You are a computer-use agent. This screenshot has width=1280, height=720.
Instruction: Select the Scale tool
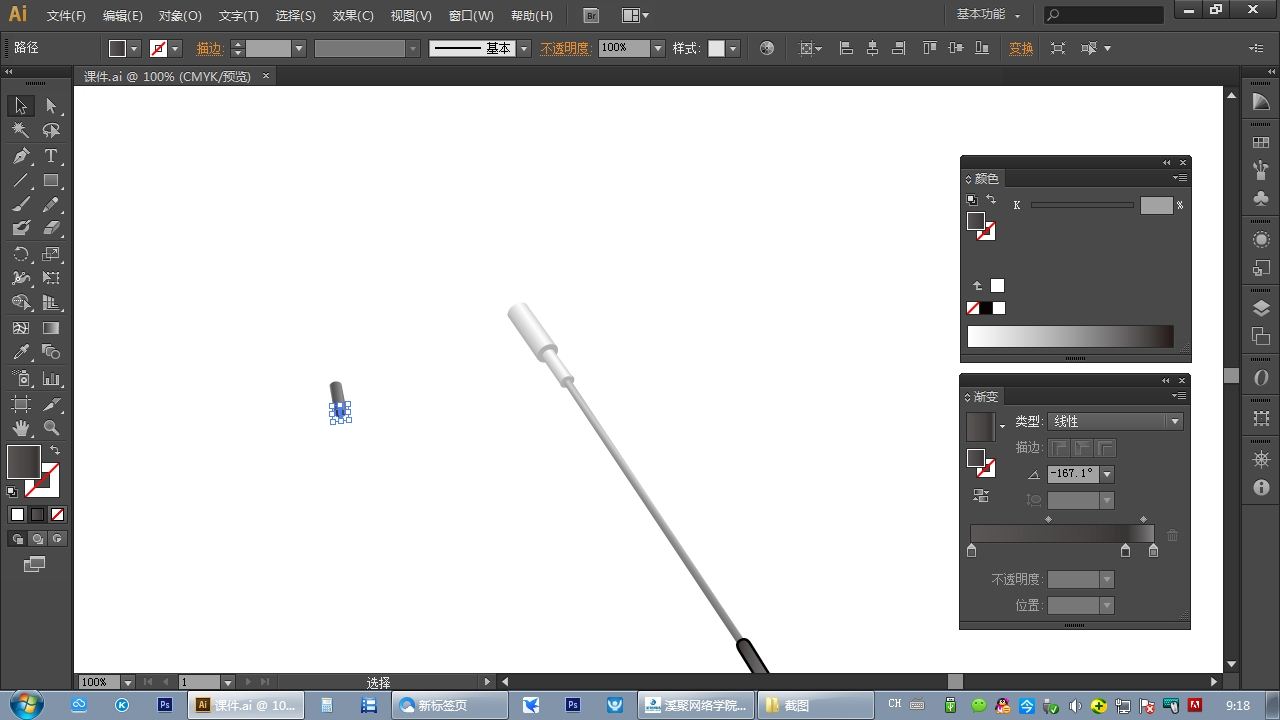51,254
